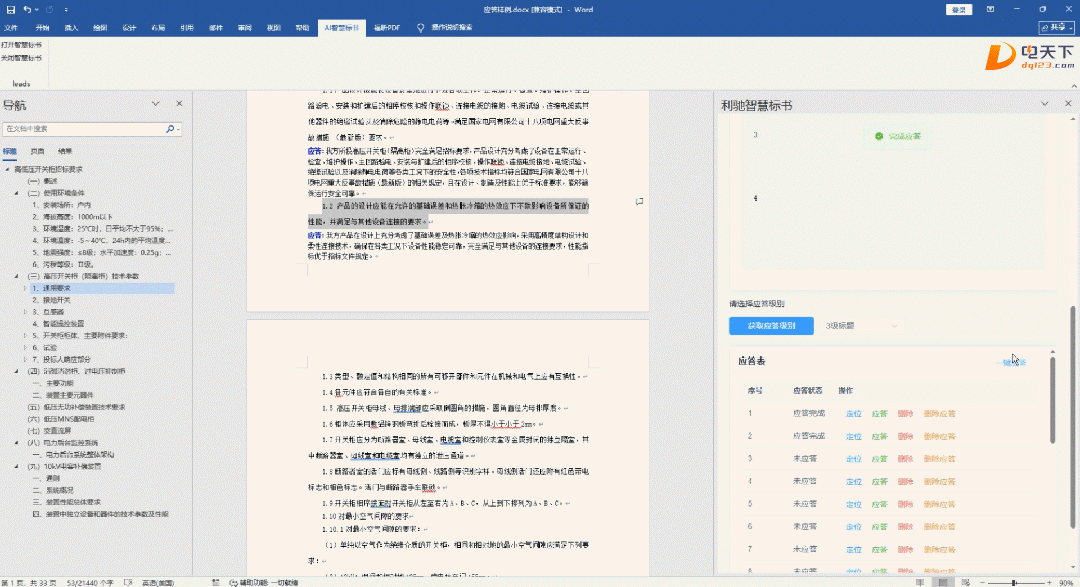Viewport: 1080px width, 587px height.
Task: Switch to the 设计 ribbon tab
Action: [129, 28]
